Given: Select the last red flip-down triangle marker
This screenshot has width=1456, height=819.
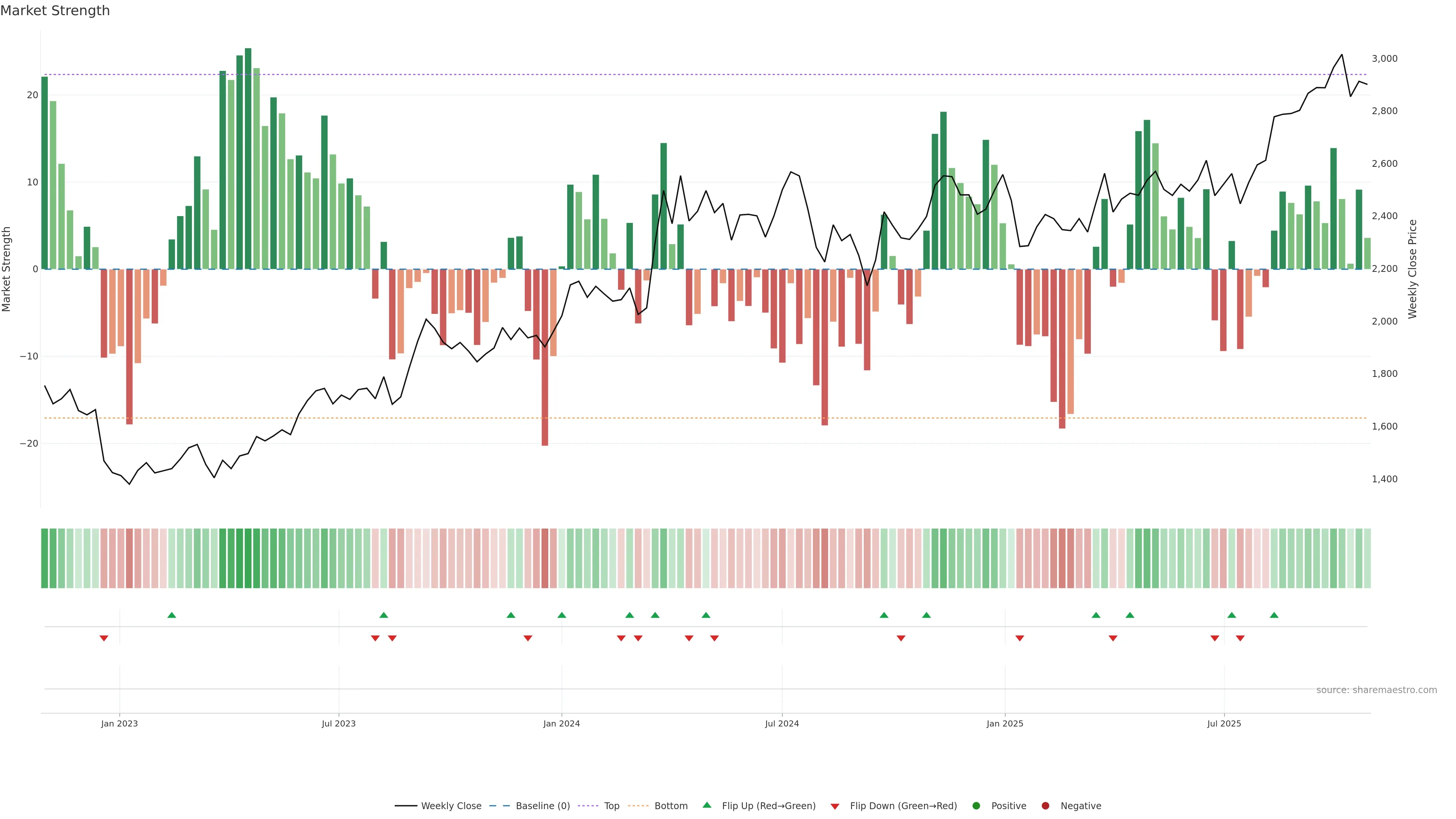Looking at the screenshot, I should tap(1240, 638).
